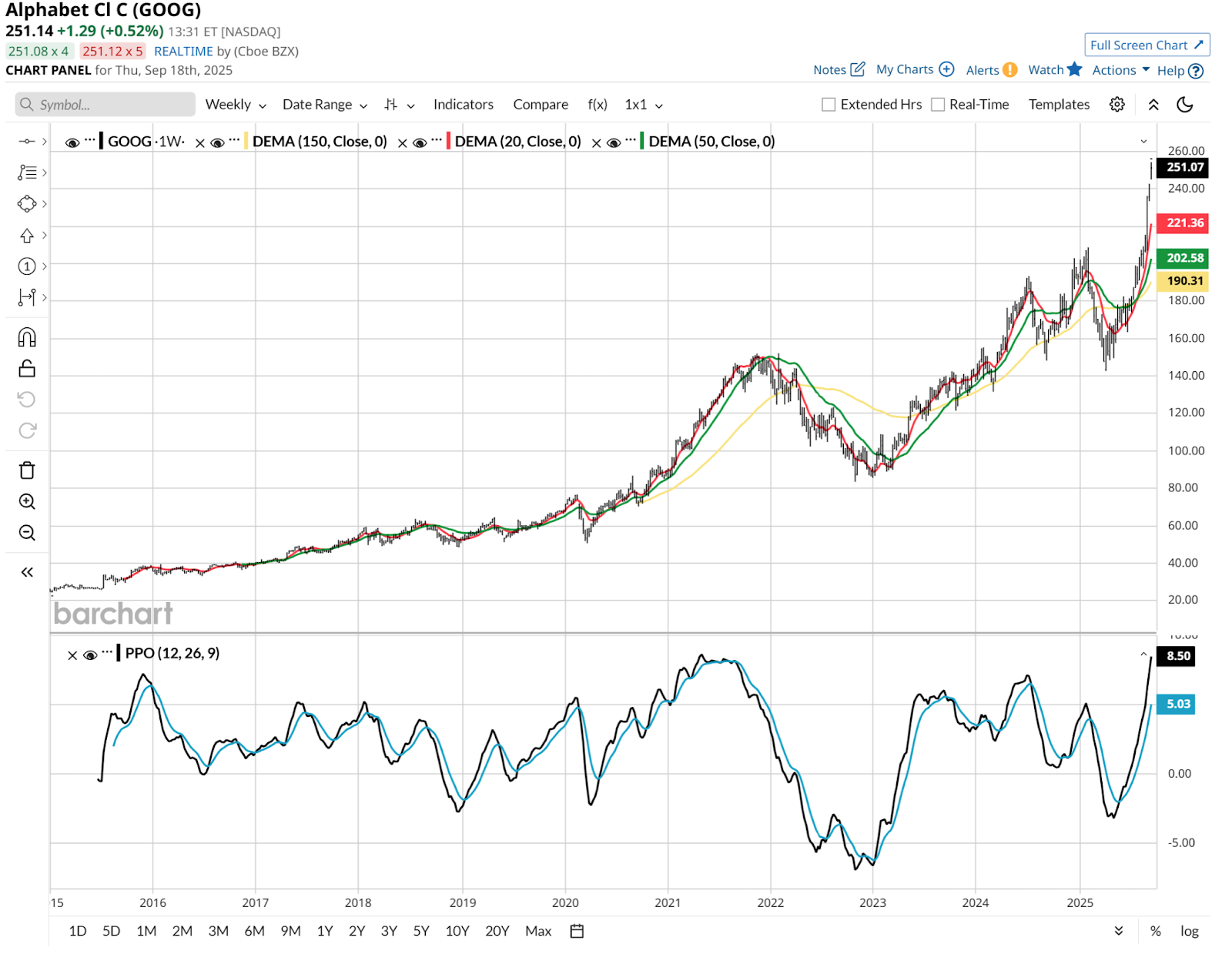Hide the DEMA 50 indicator
The width and height of the screenshot is (1232, 954).
point(614,142)
